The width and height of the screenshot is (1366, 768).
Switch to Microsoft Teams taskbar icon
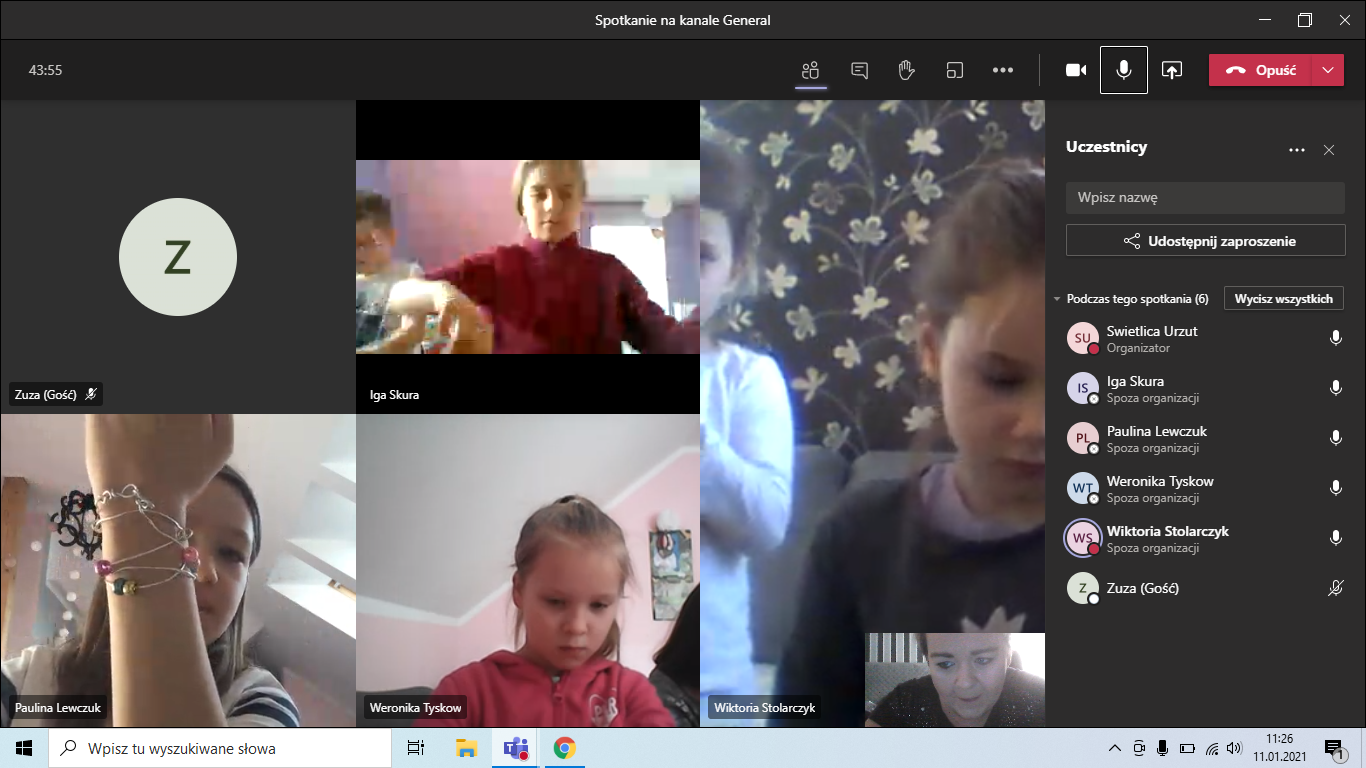[516, 748]
